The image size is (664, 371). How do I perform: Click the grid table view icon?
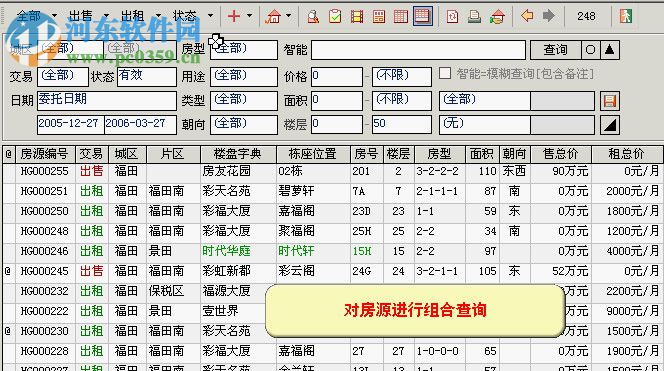point(401,17)
